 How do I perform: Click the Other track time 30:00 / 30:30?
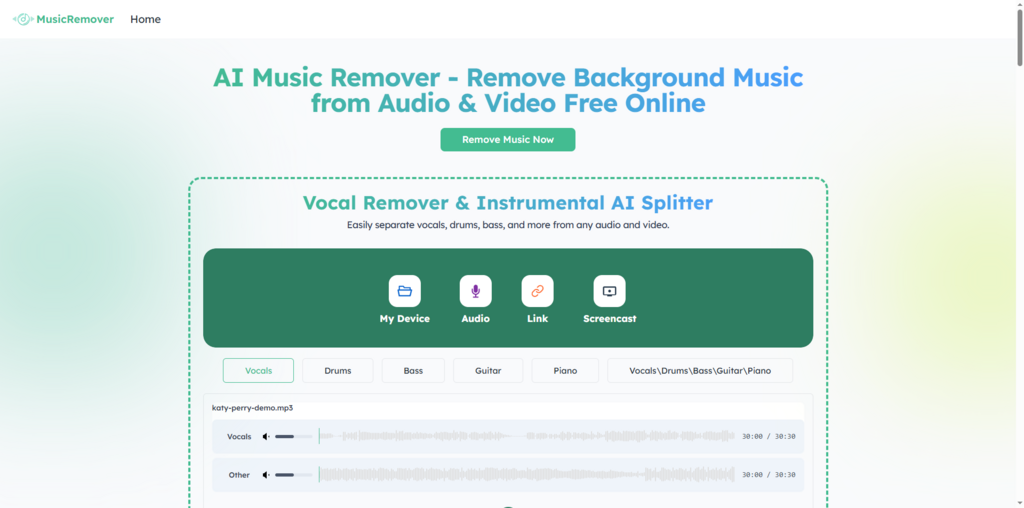pos(769,475)
